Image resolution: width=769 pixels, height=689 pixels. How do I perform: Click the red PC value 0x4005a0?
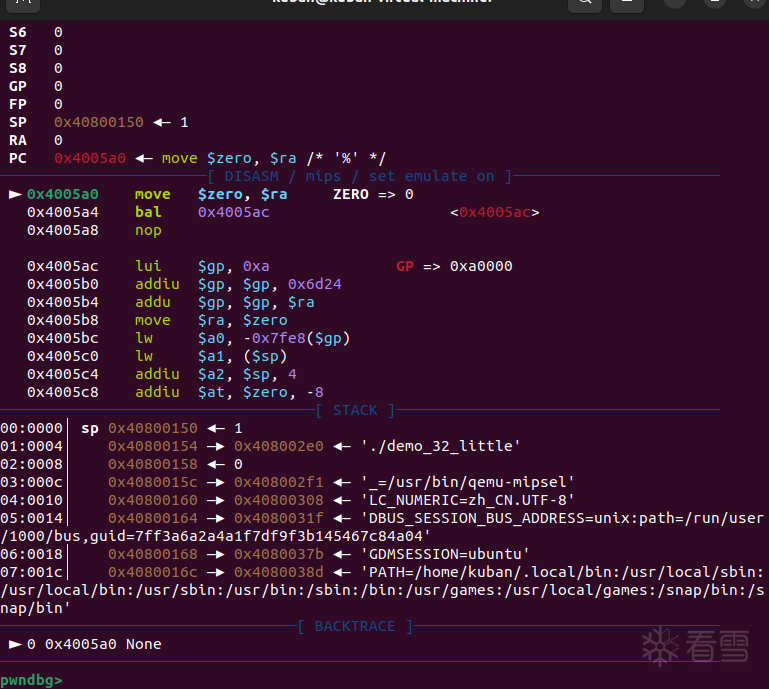click(90, 158)
